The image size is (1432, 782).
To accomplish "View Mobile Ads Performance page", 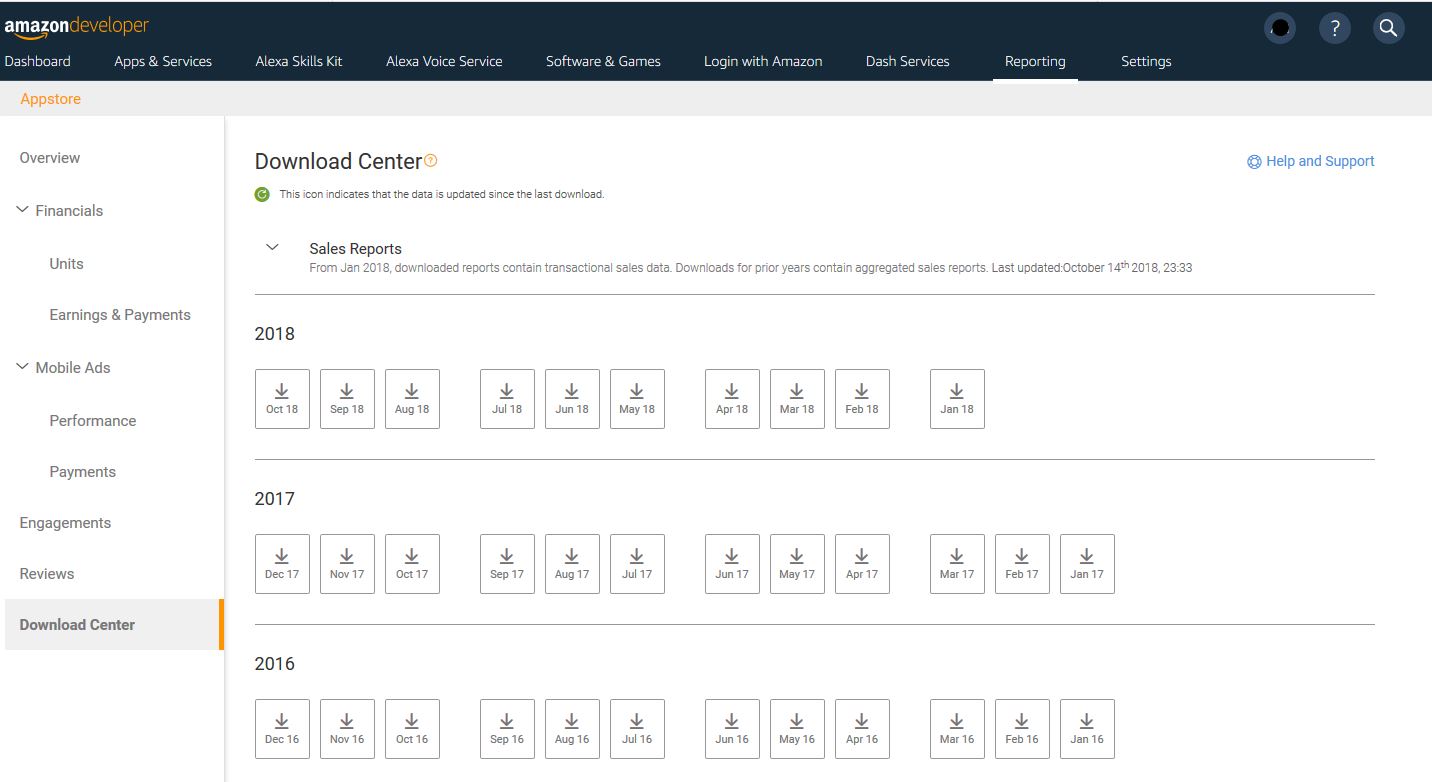I will click(93, 421).
